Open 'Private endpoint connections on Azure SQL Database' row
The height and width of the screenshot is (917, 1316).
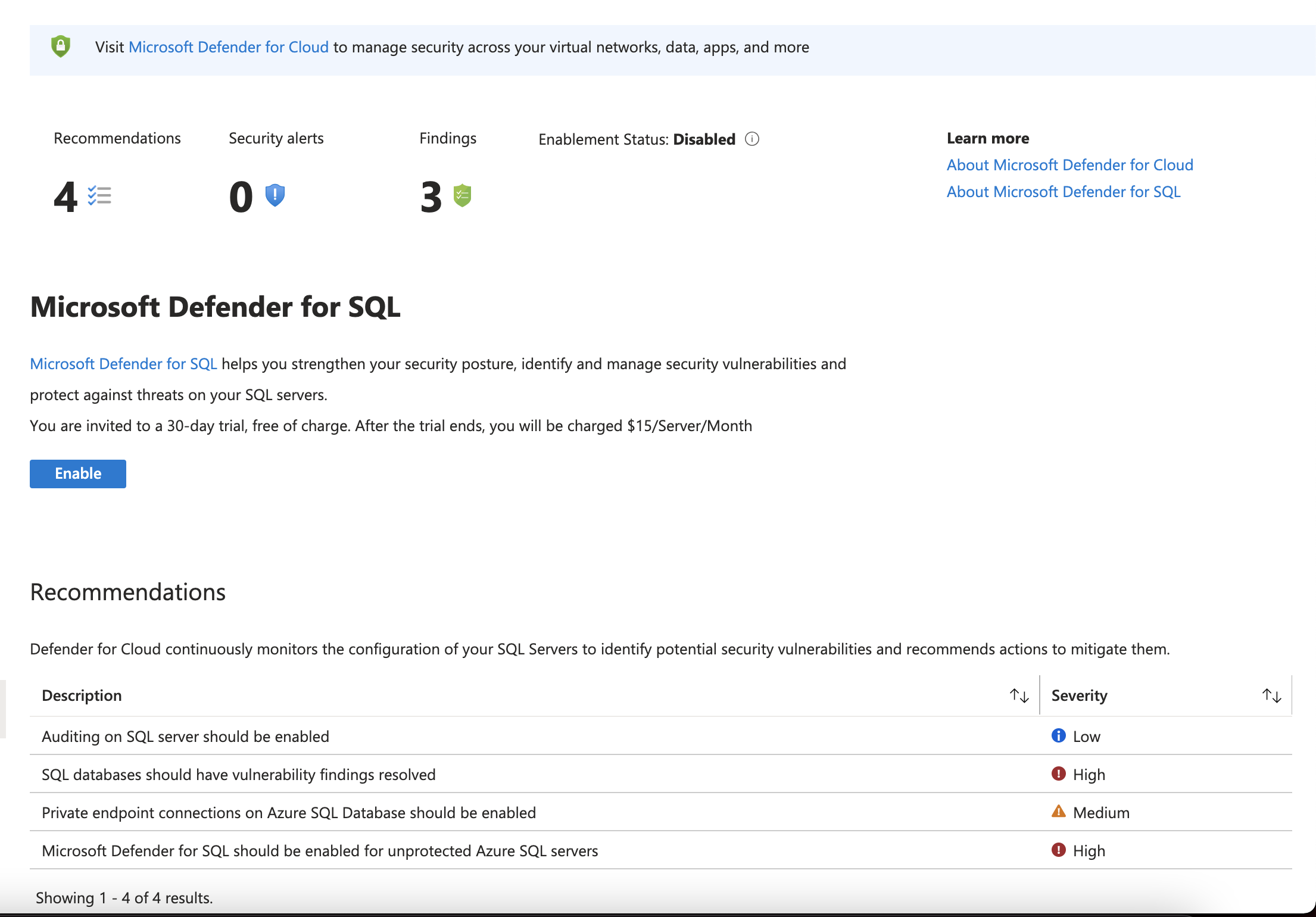click(x=661, y=812)
